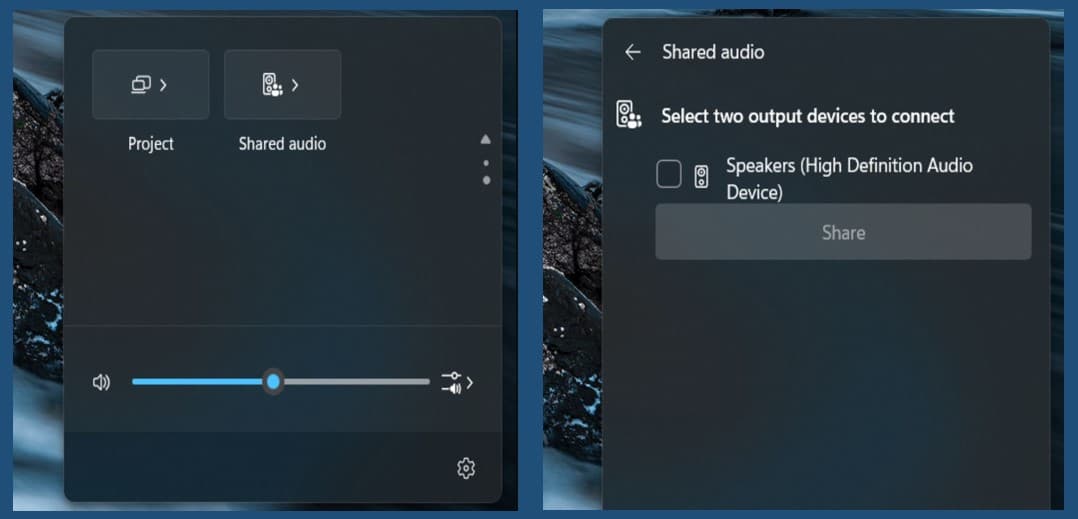Click the Project label text
This screenshot has width=1078, height=519.
point(151,144)
